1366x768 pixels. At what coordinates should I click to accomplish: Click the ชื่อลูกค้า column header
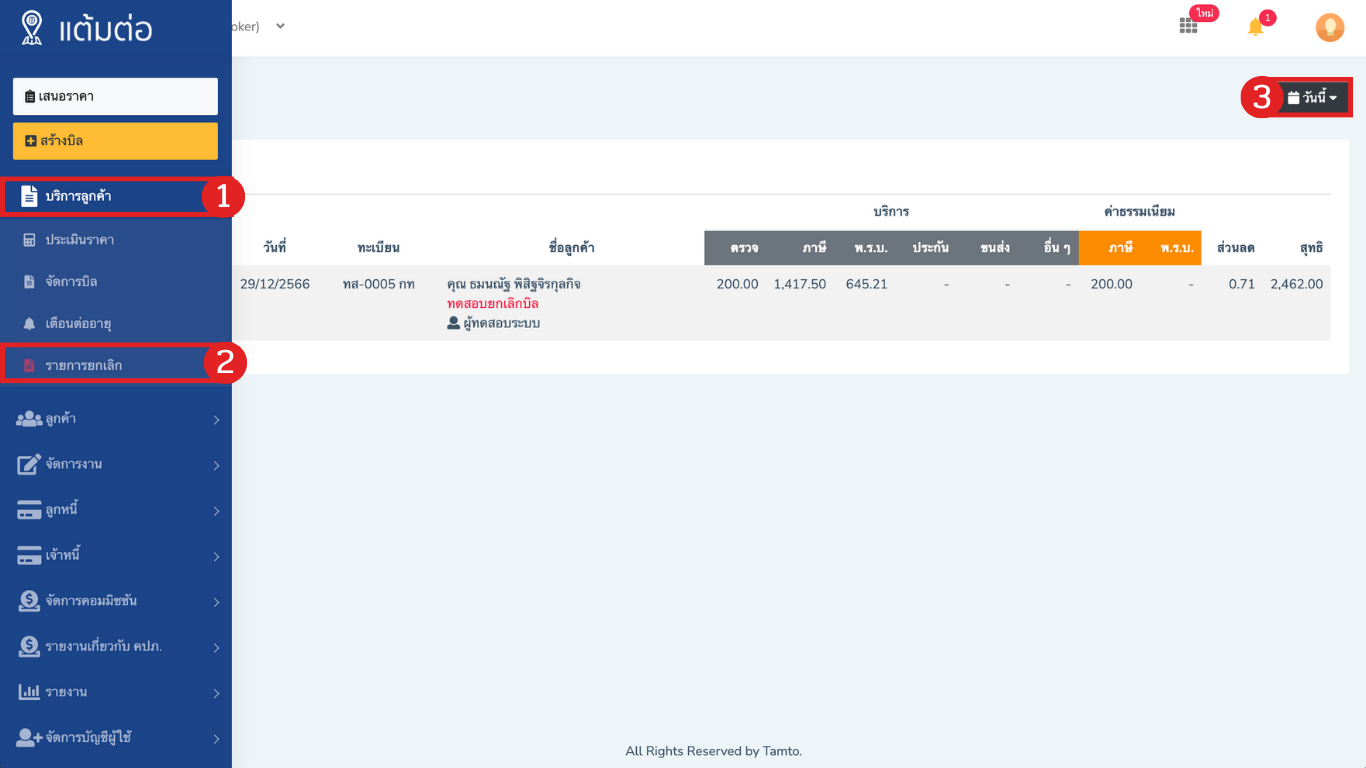[572, 247]
